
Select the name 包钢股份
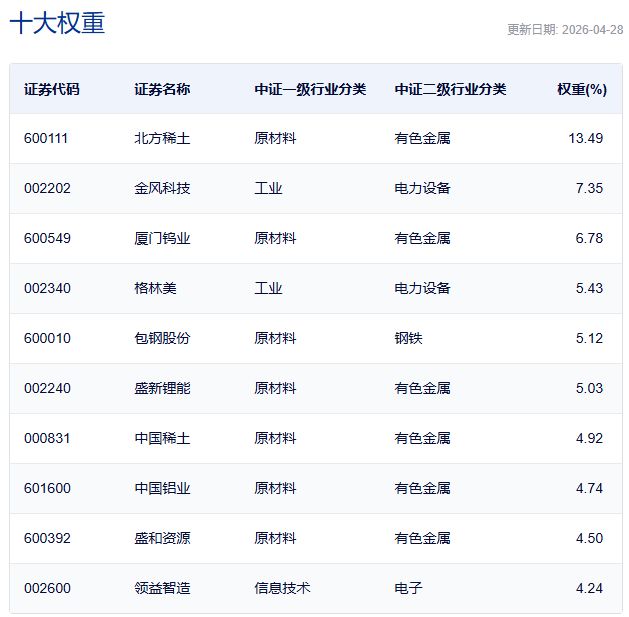tap(162, 338)
